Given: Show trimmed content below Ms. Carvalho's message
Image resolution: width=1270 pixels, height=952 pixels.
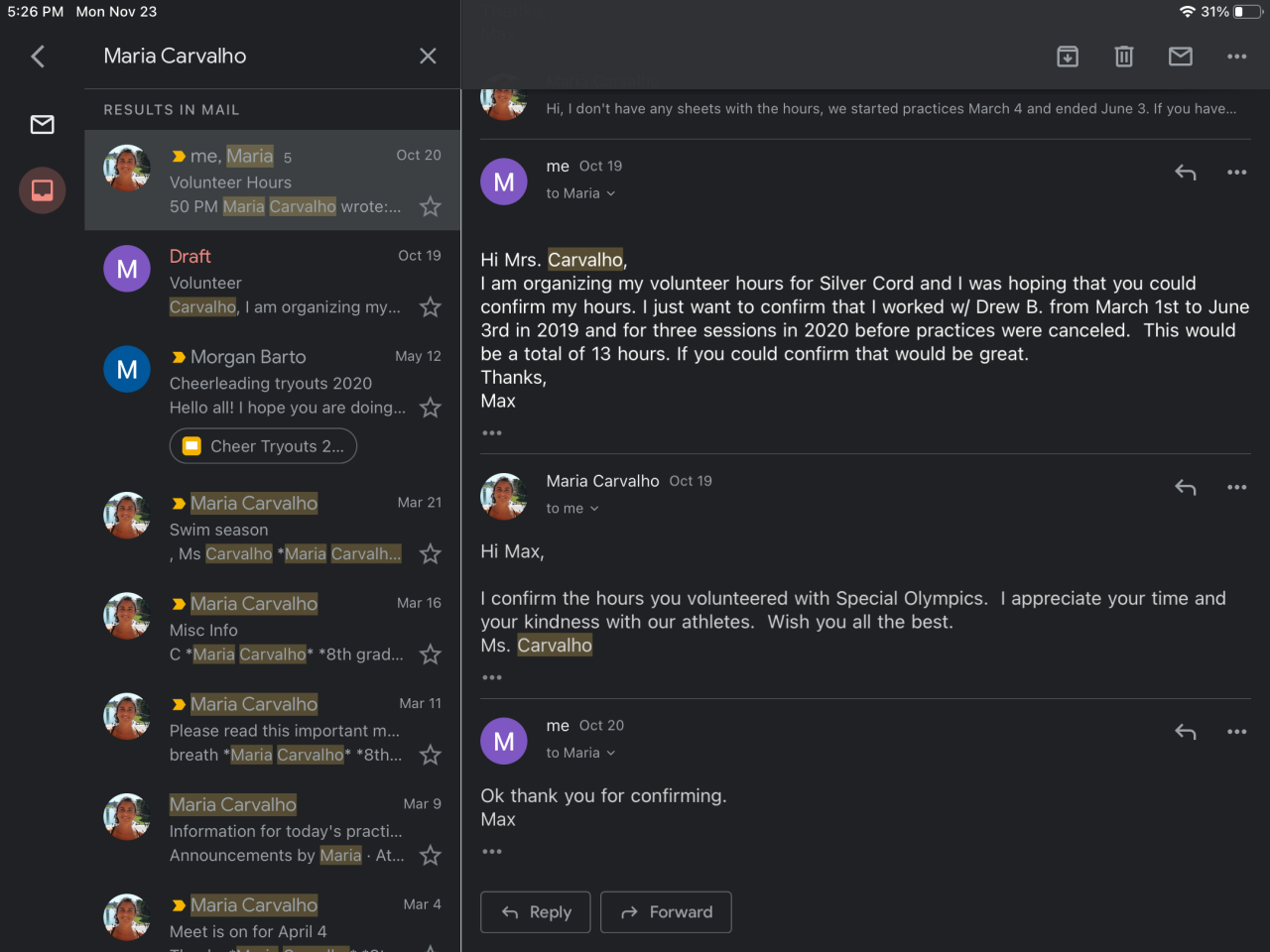Looking at the screenshot, I should tap(492, 678).
